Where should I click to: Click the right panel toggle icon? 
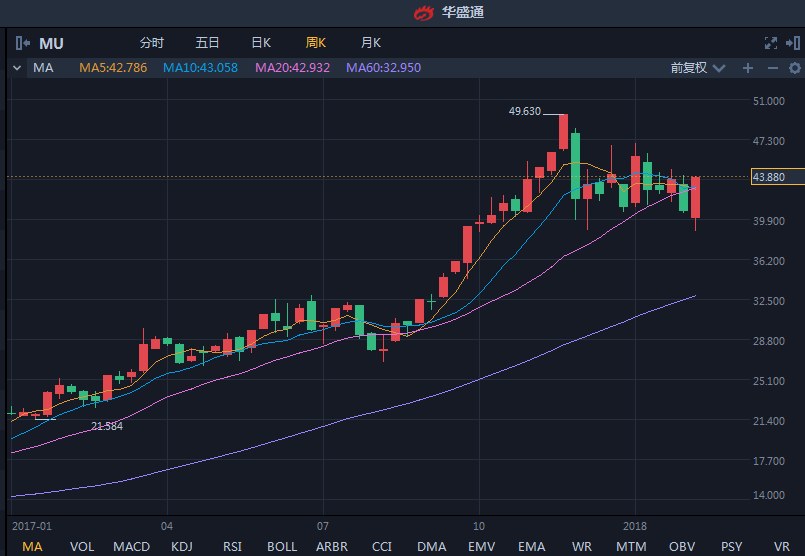[x=793, y=43]
